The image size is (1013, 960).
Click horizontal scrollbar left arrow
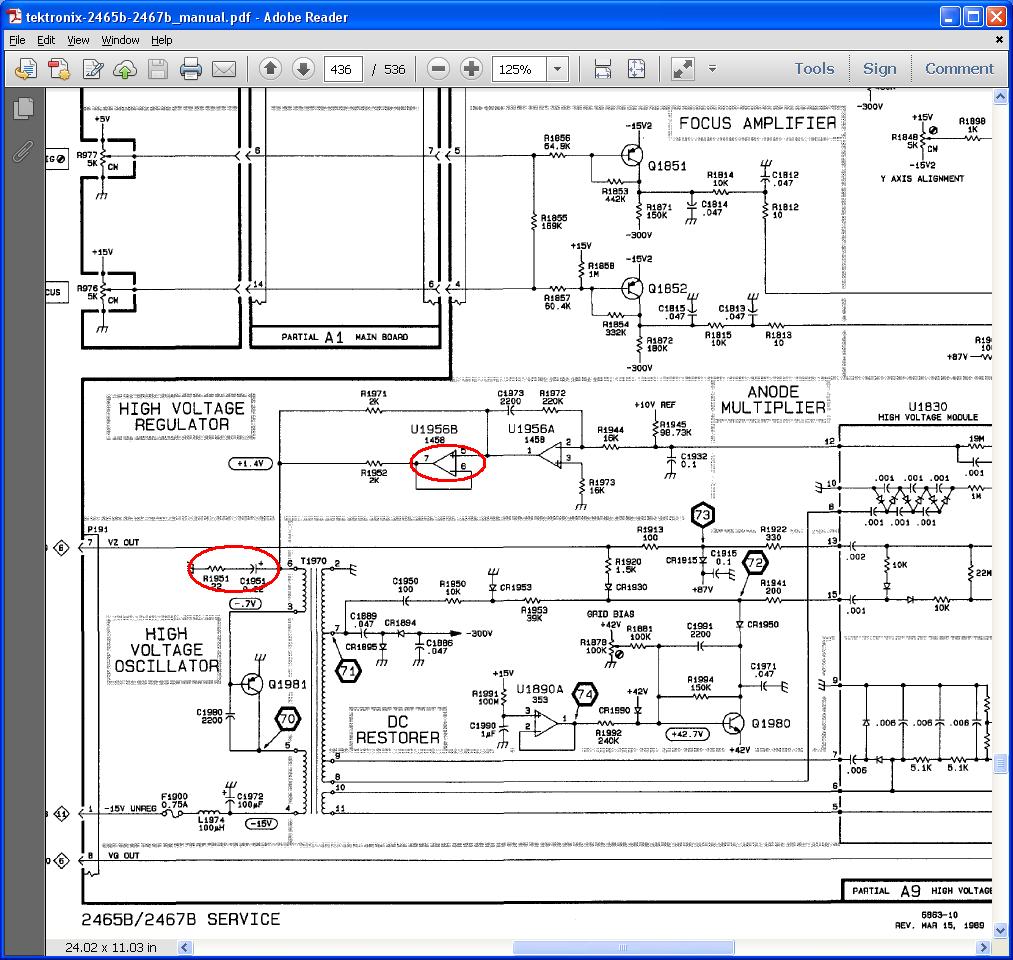tap(185, 947)
